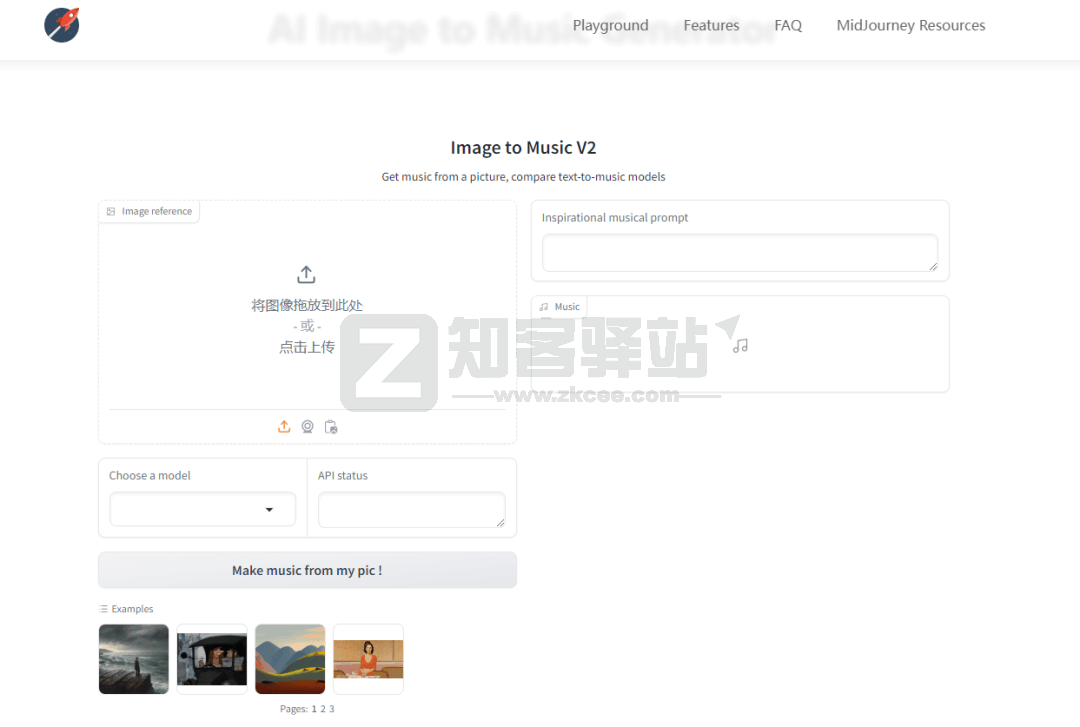Image resolution: width=1080 pixels, height=727 pixels.
Task: Open the Choose a model dropdown
Action: 203,509
